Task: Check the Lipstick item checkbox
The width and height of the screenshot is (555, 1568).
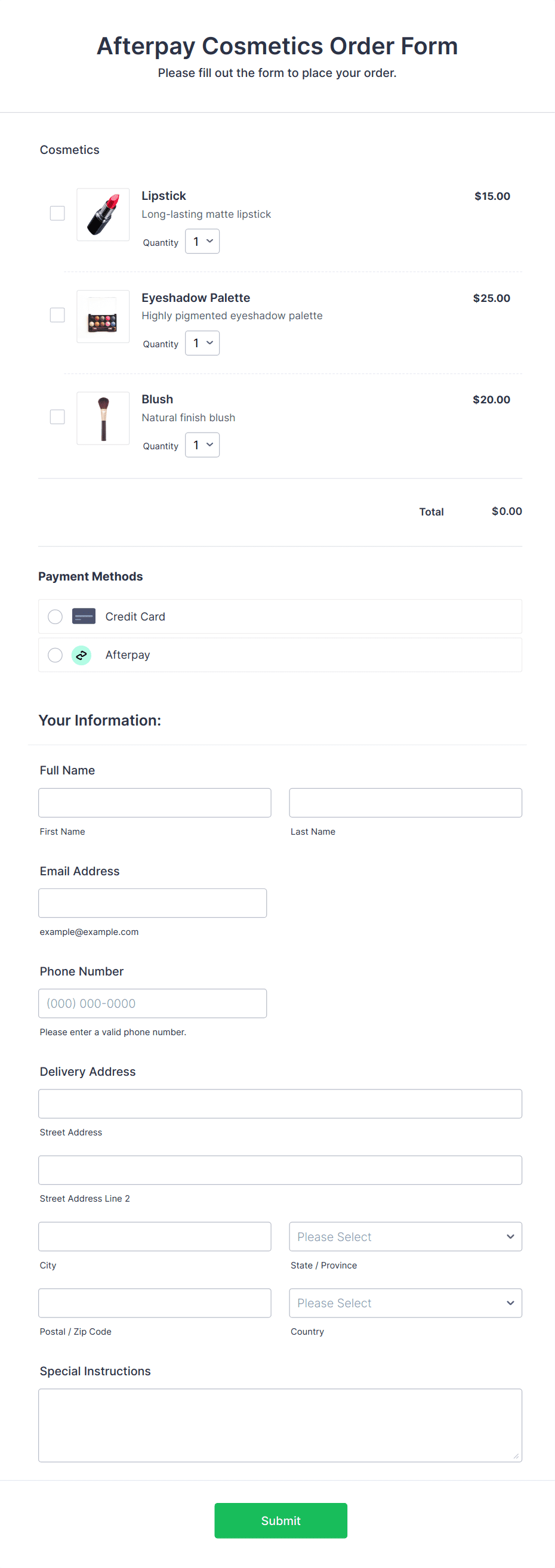Action: (x=57, y=213)
